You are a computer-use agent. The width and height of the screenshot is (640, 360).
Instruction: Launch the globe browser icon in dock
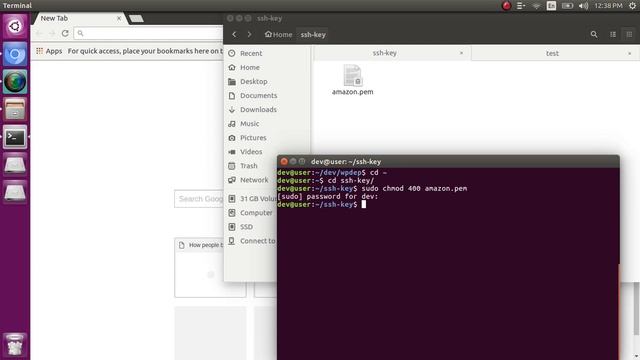(15, 82)
